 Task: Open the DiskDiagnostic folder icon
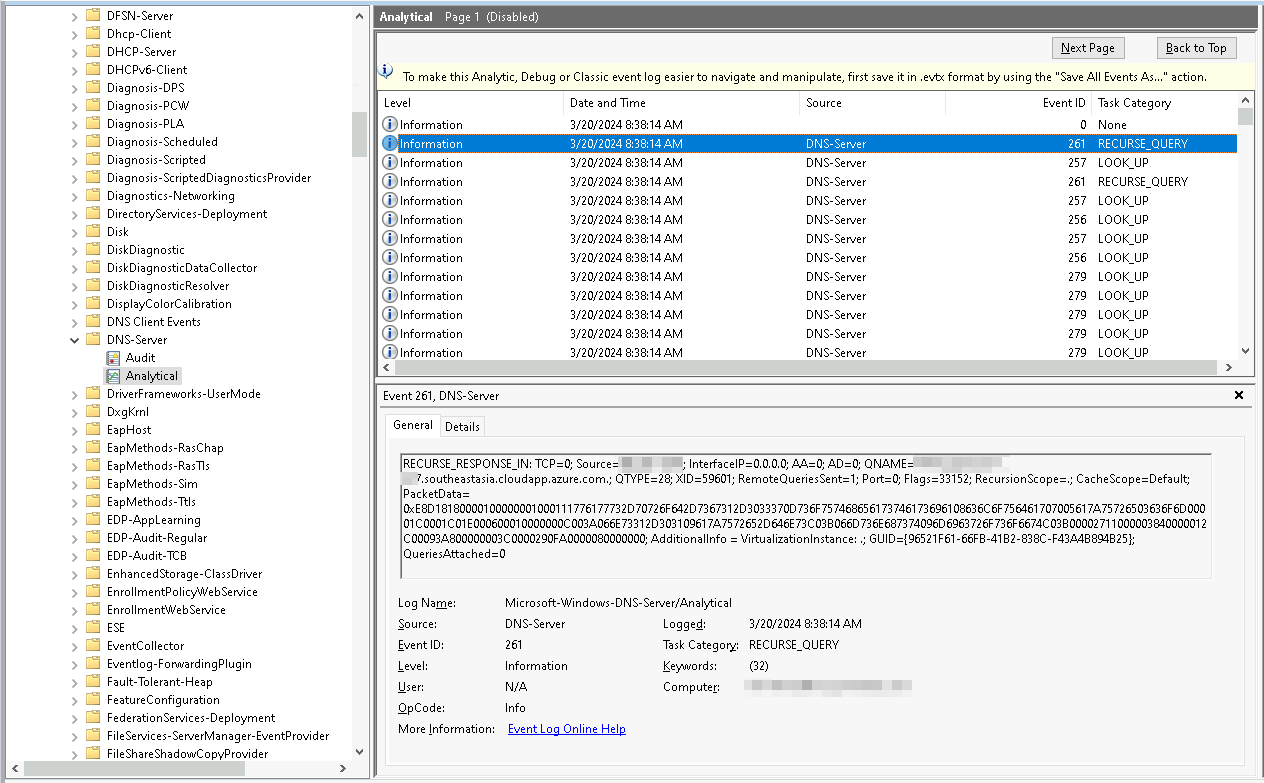click(95, 249)
